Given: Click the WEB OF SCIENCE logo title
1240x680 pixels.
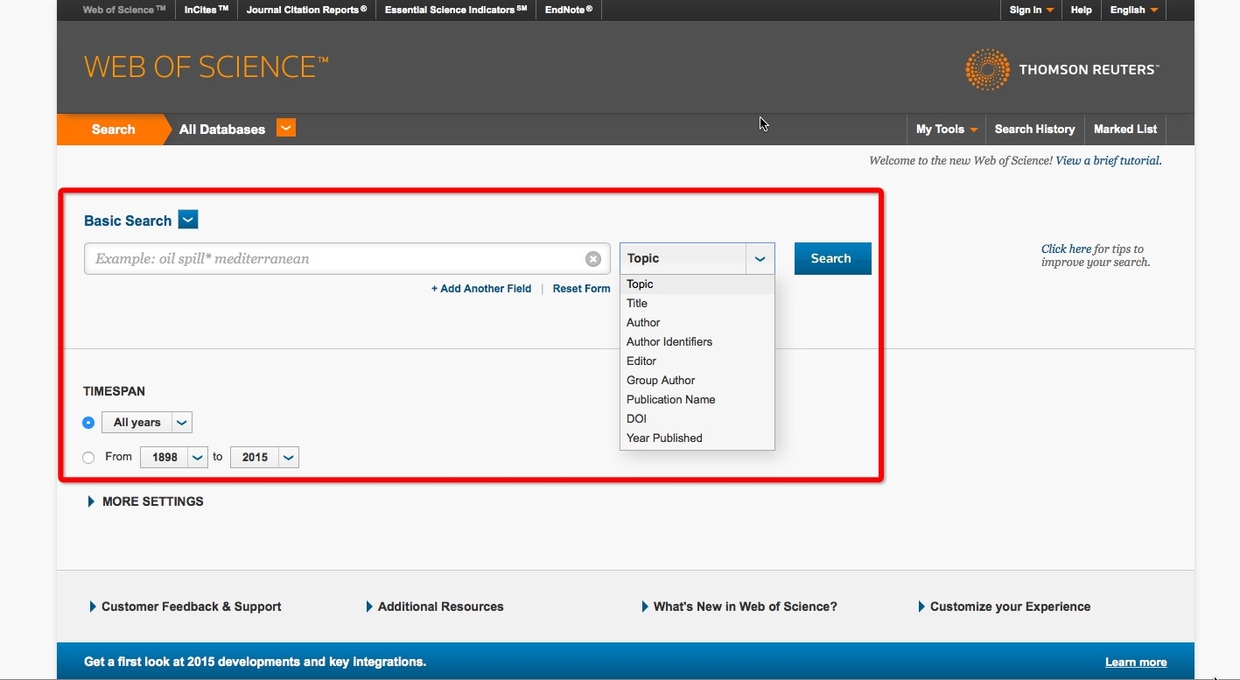Looking at the screenshot, I should pyautogui.click(x=206, y=67).
